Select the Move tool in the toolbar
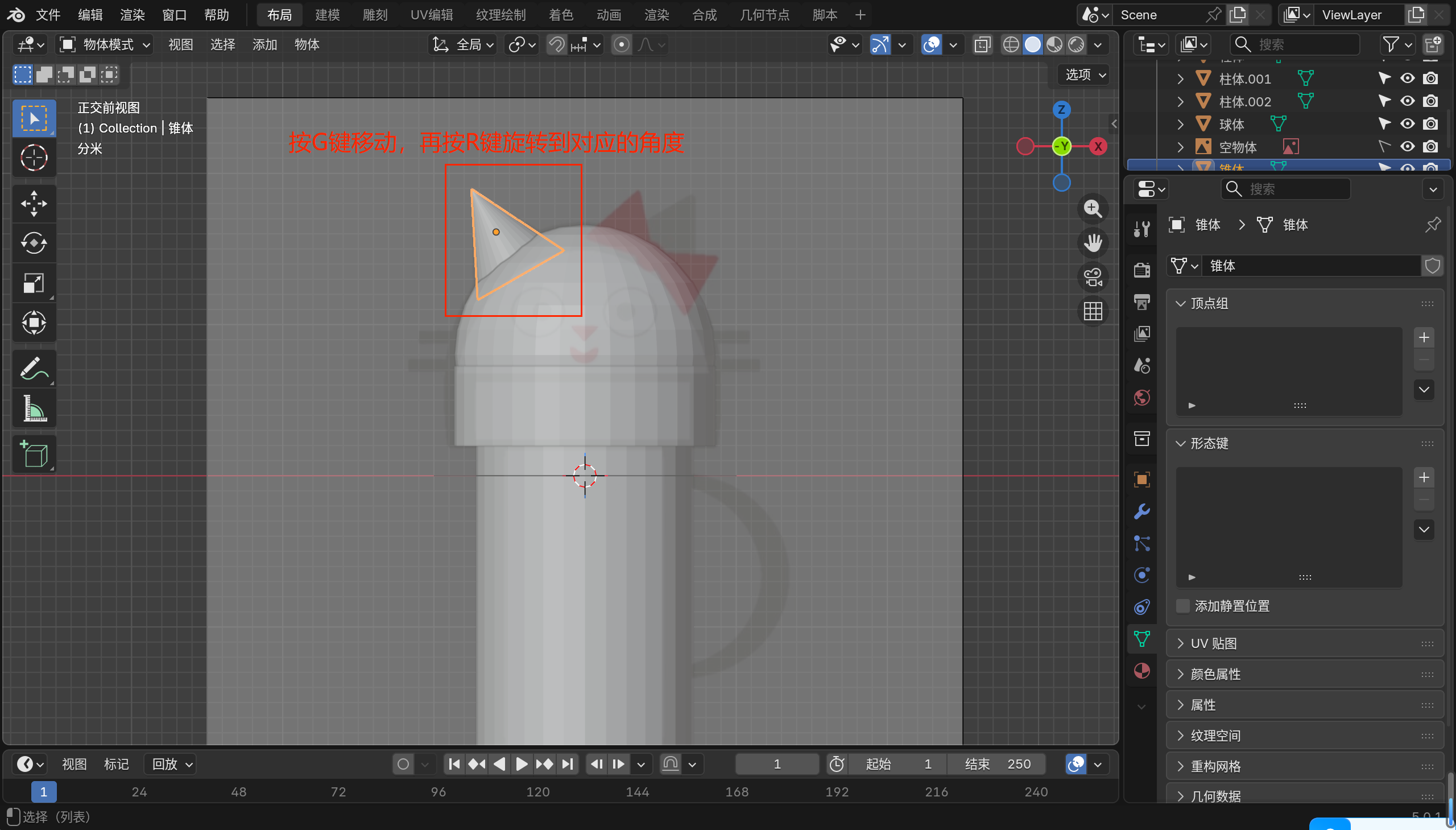Screen dimensions: 1456x830 pos(34,204)
